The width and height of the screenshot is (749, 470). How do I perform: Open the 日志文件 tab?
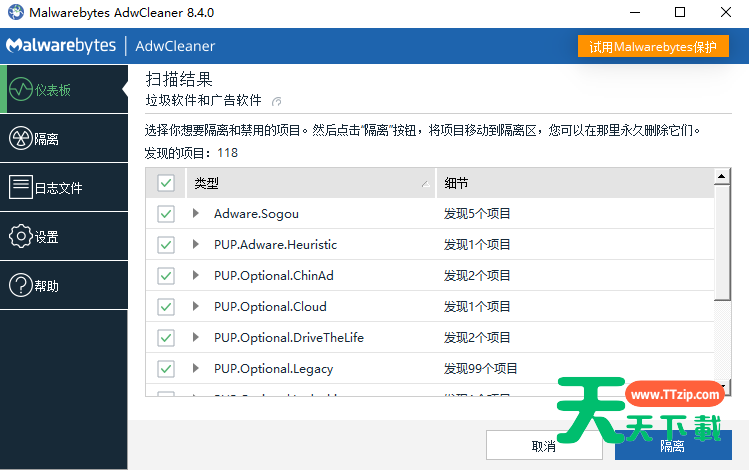(64, 187)
